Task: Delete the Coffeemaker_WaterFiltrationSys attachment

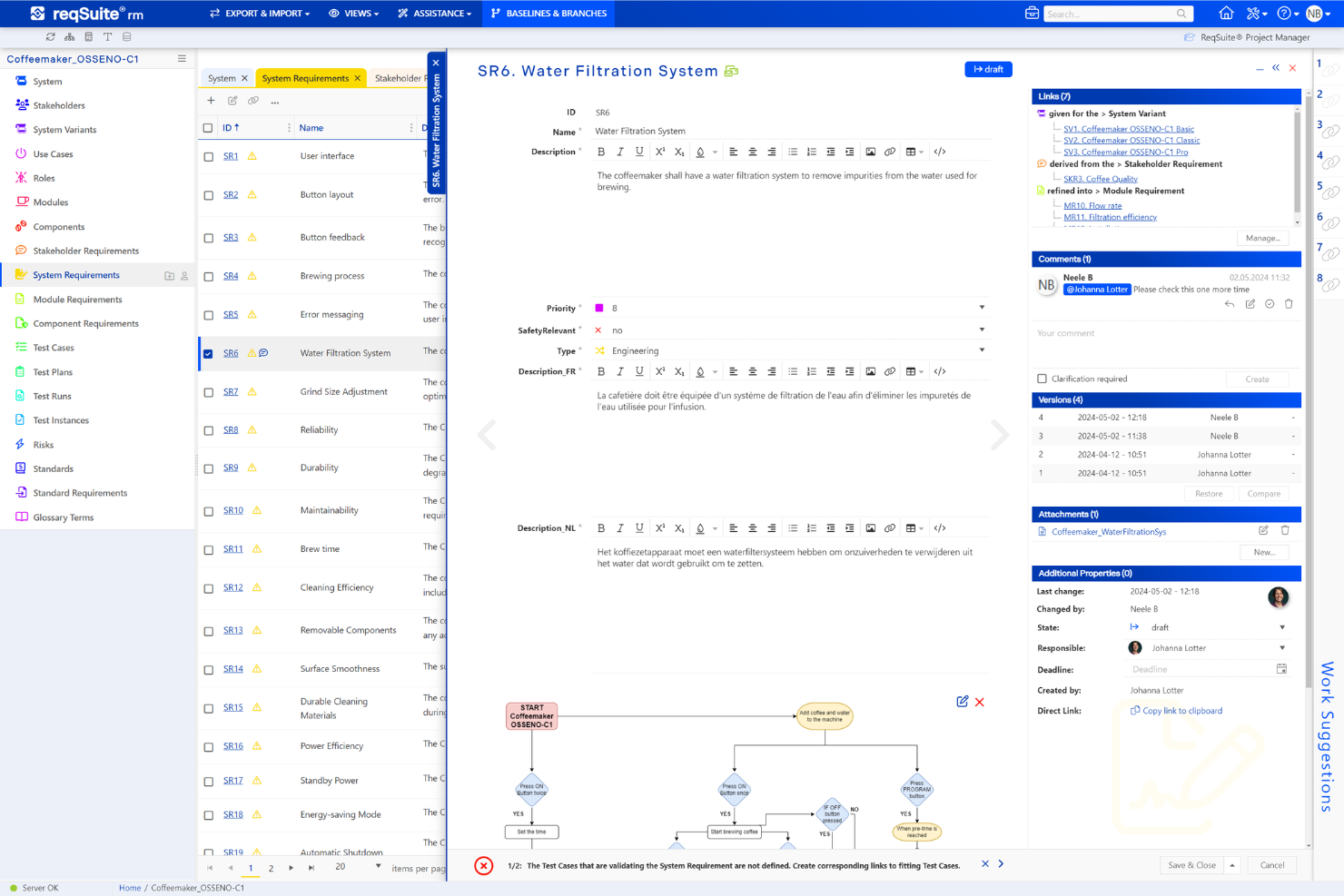Action: (1285, 530)
